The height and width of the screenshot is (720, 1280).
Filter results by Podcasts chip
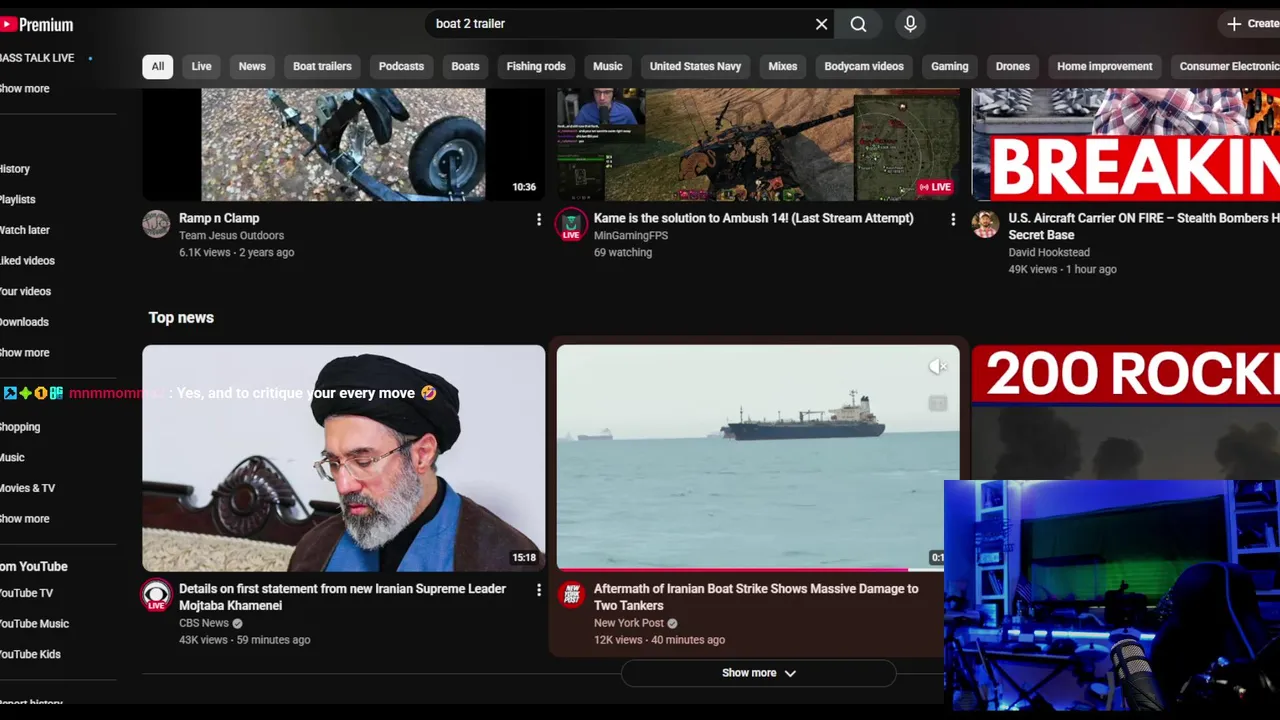402,66
